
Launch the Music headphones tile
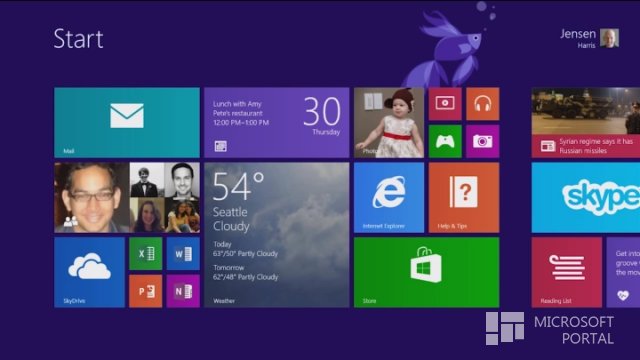(482, 104)
